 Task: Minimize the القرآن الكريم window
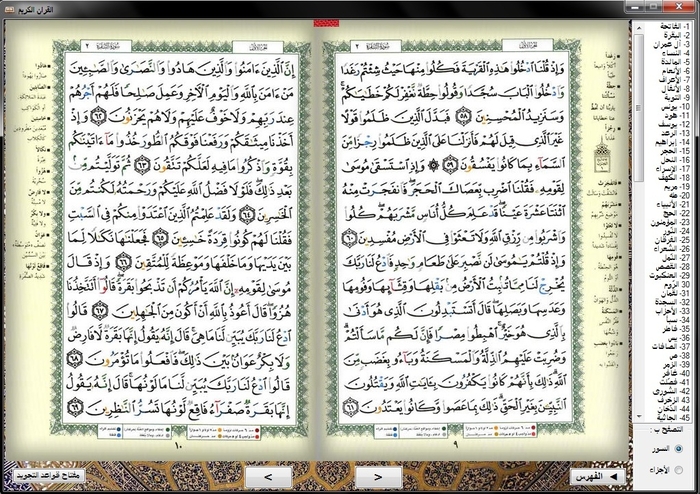coord(635,7)
